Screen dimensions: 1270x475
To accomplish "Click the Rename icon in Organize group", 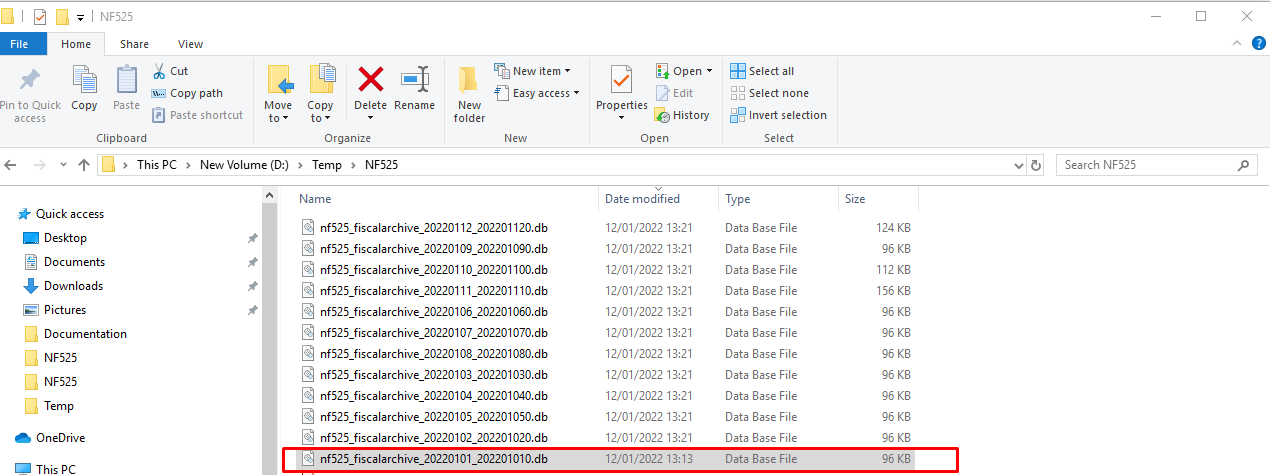I will coord(414,81).
